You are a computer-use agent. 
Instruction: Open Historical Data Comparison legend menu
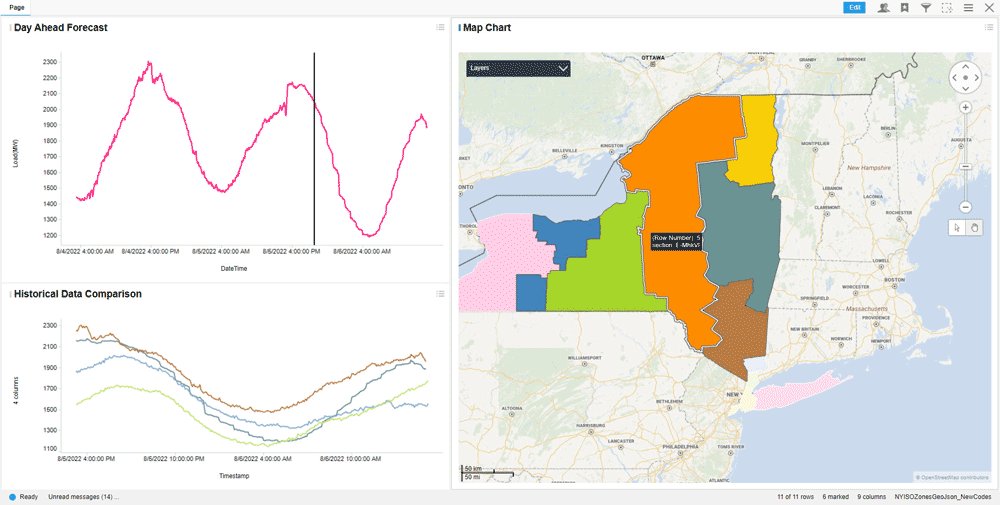point(440,294)
